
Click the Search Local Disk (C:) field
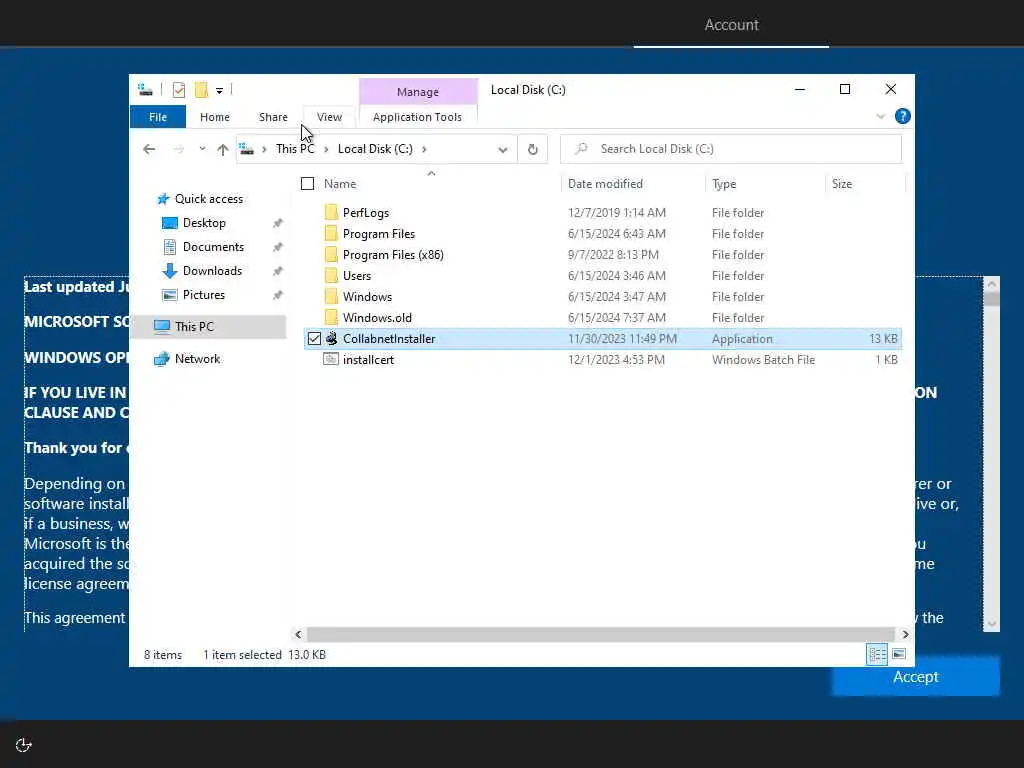(x=731, y=149)
